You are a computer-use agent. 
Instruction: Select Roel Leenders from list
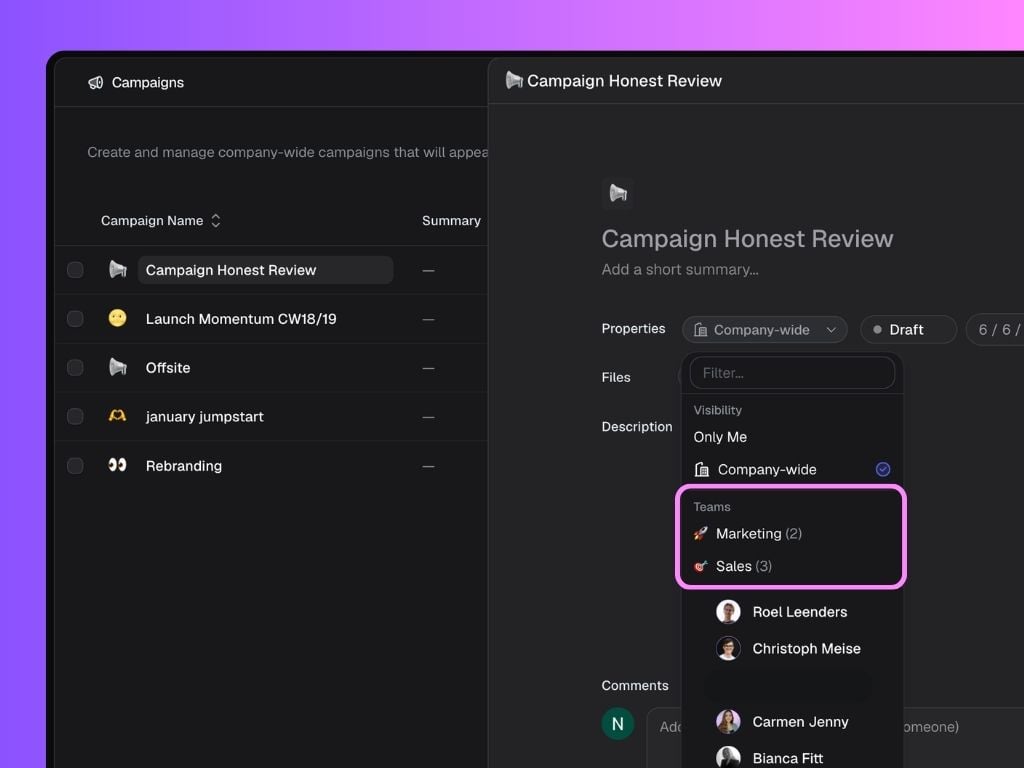coord(800,612)
